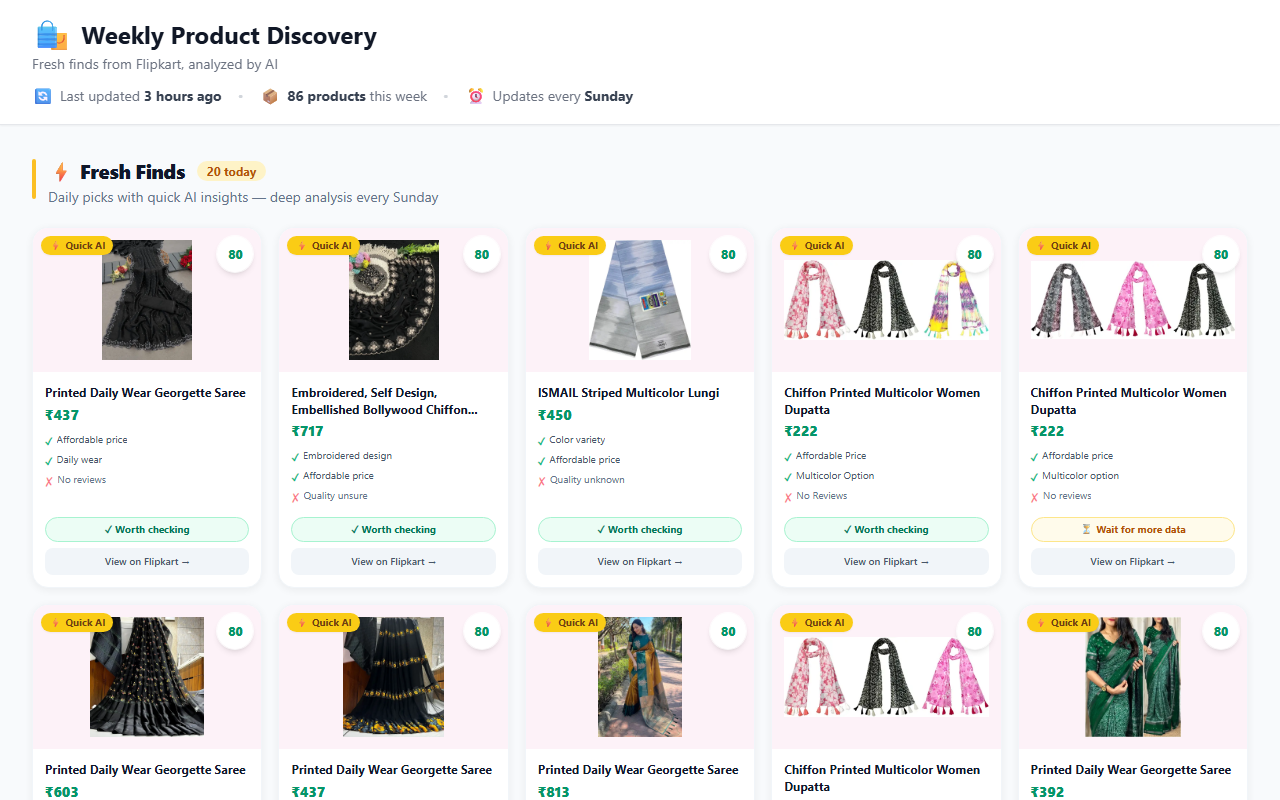Open the yellow-green saree model thumbnail

640,677
